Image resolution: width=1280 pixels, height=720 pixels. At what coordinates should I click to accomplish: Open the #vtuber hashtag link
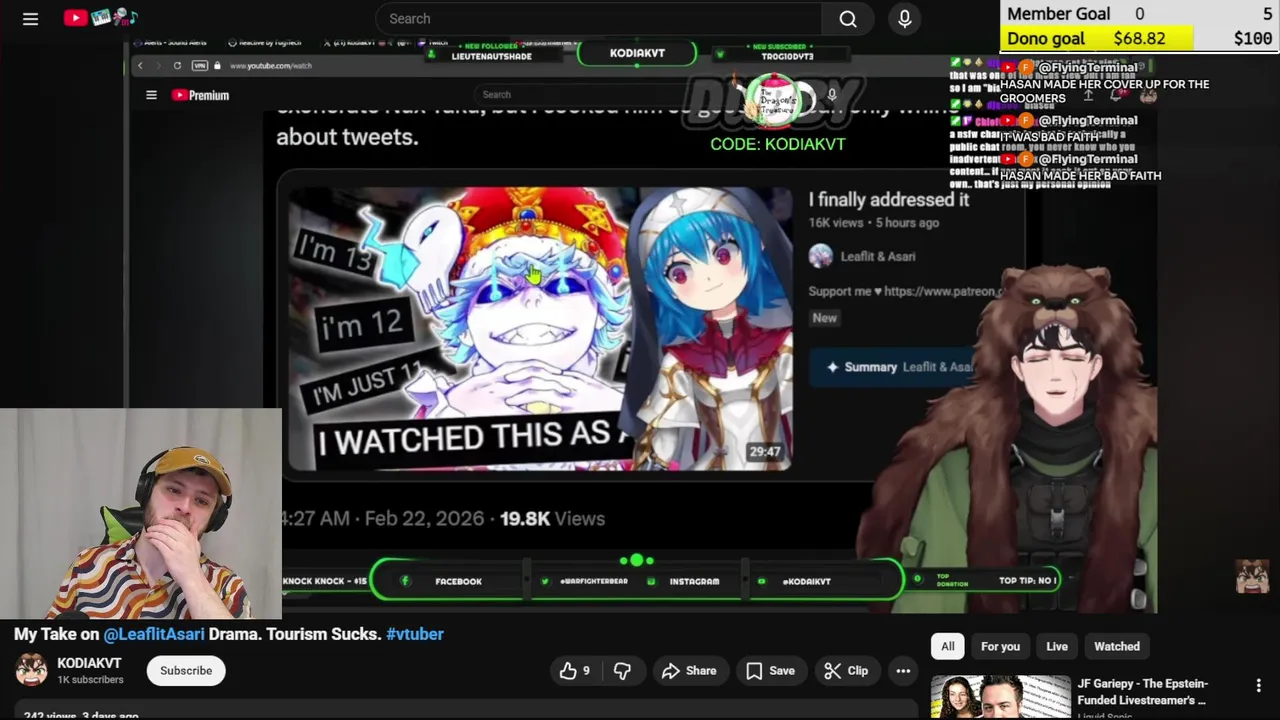(x=415, y=634)
